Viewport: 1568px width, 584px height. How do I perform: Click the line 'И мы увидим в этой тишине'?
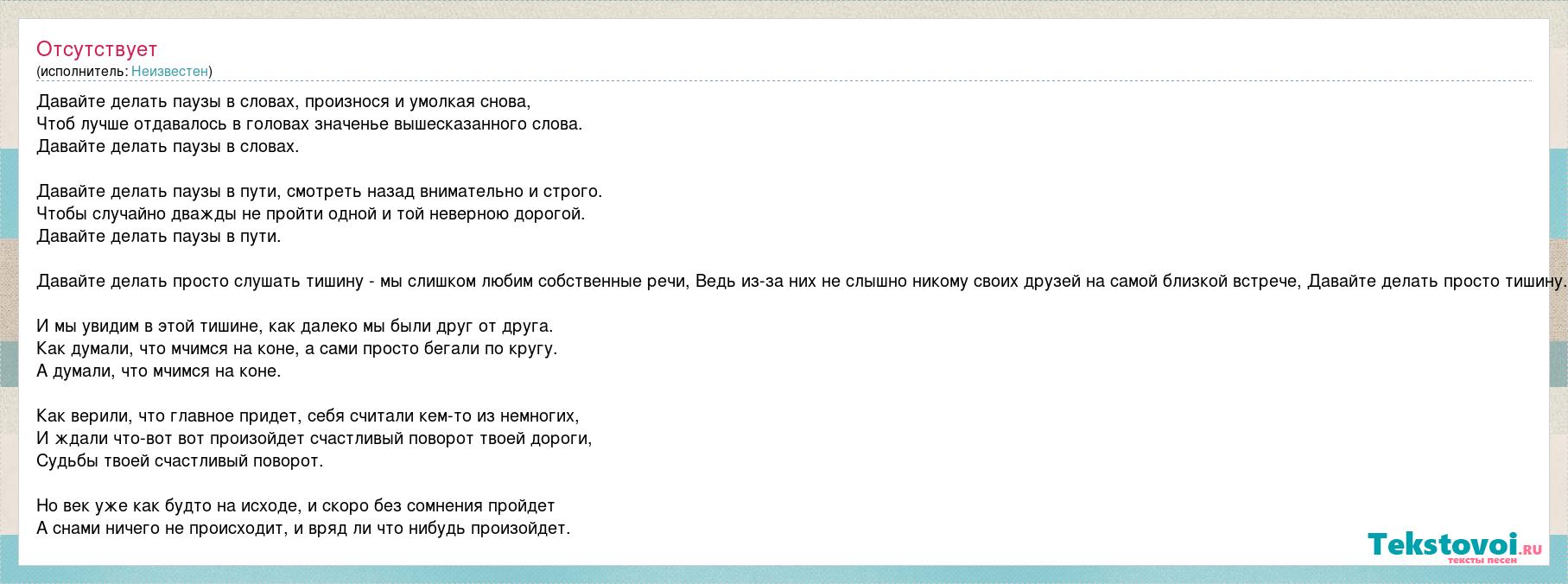click(x=295, y=327)
